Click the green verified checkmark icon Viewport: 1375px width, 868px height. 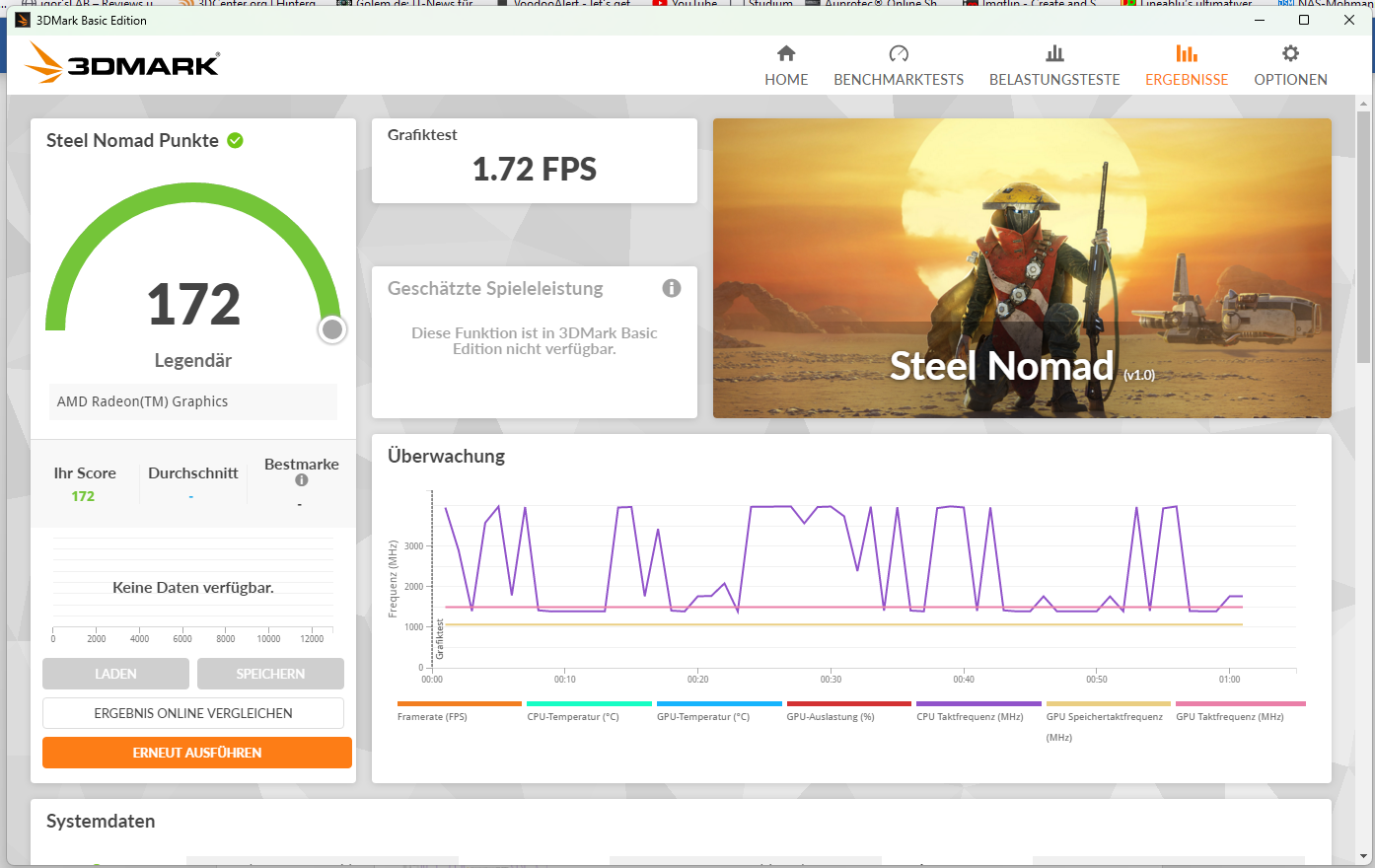tap(235, 140)
